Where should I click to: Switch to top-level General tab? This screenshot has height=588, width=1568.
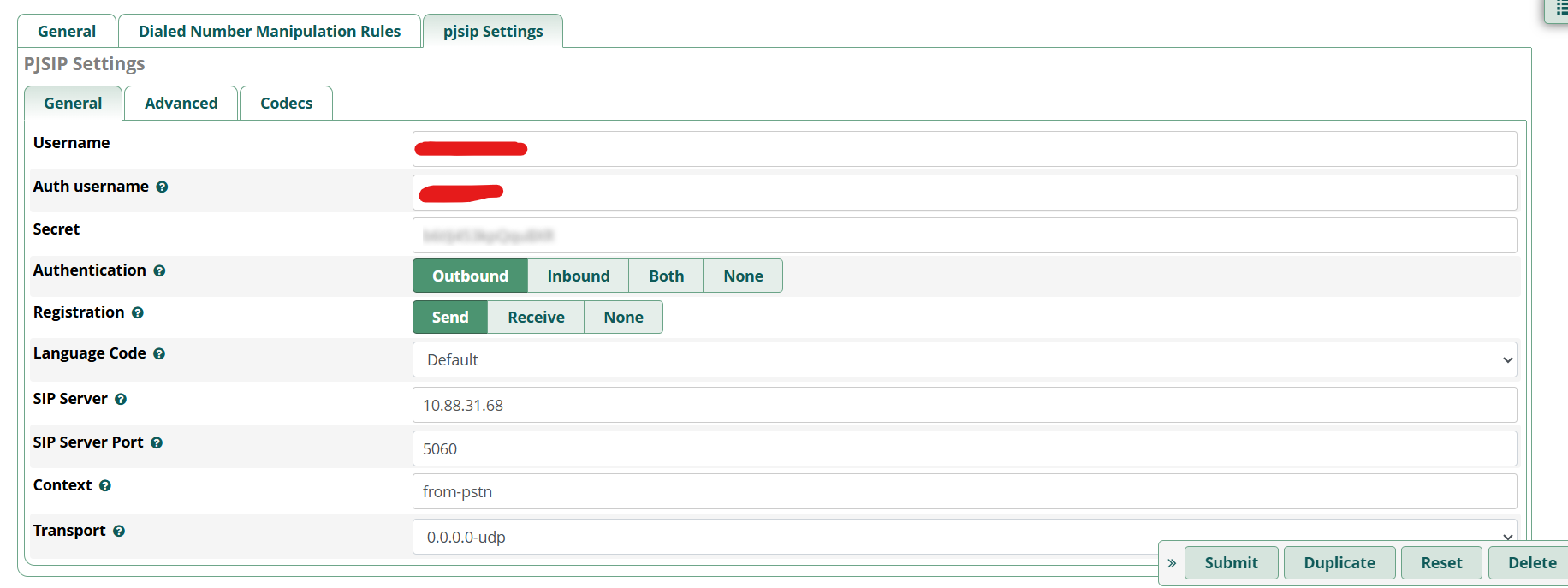click(67, 31)
